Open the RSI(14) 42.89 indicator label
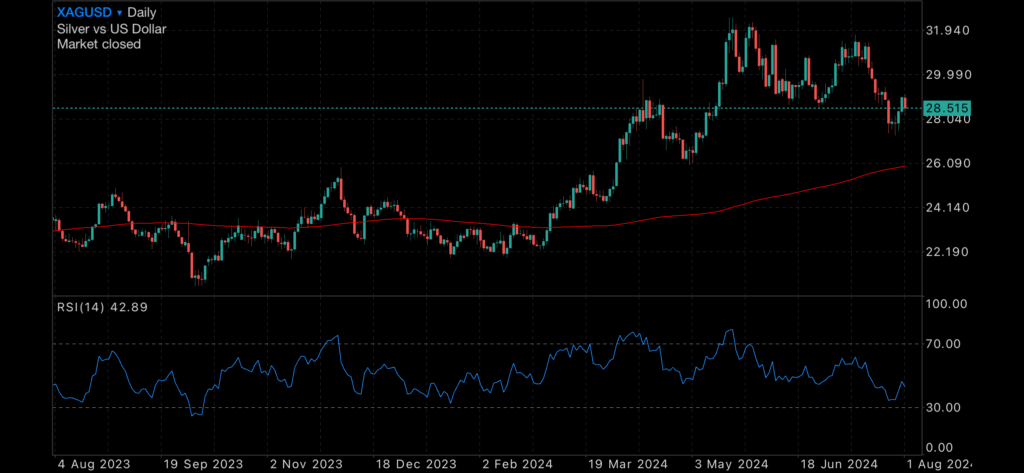This screenshot has height=473, width=1024. [102, 306]
